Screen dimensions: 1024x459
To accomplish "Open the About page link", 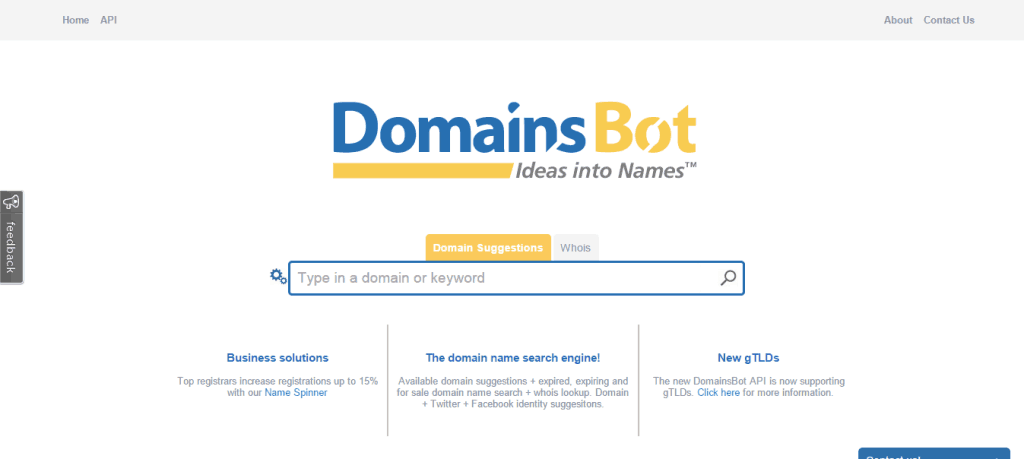I will tap(898, 20).
